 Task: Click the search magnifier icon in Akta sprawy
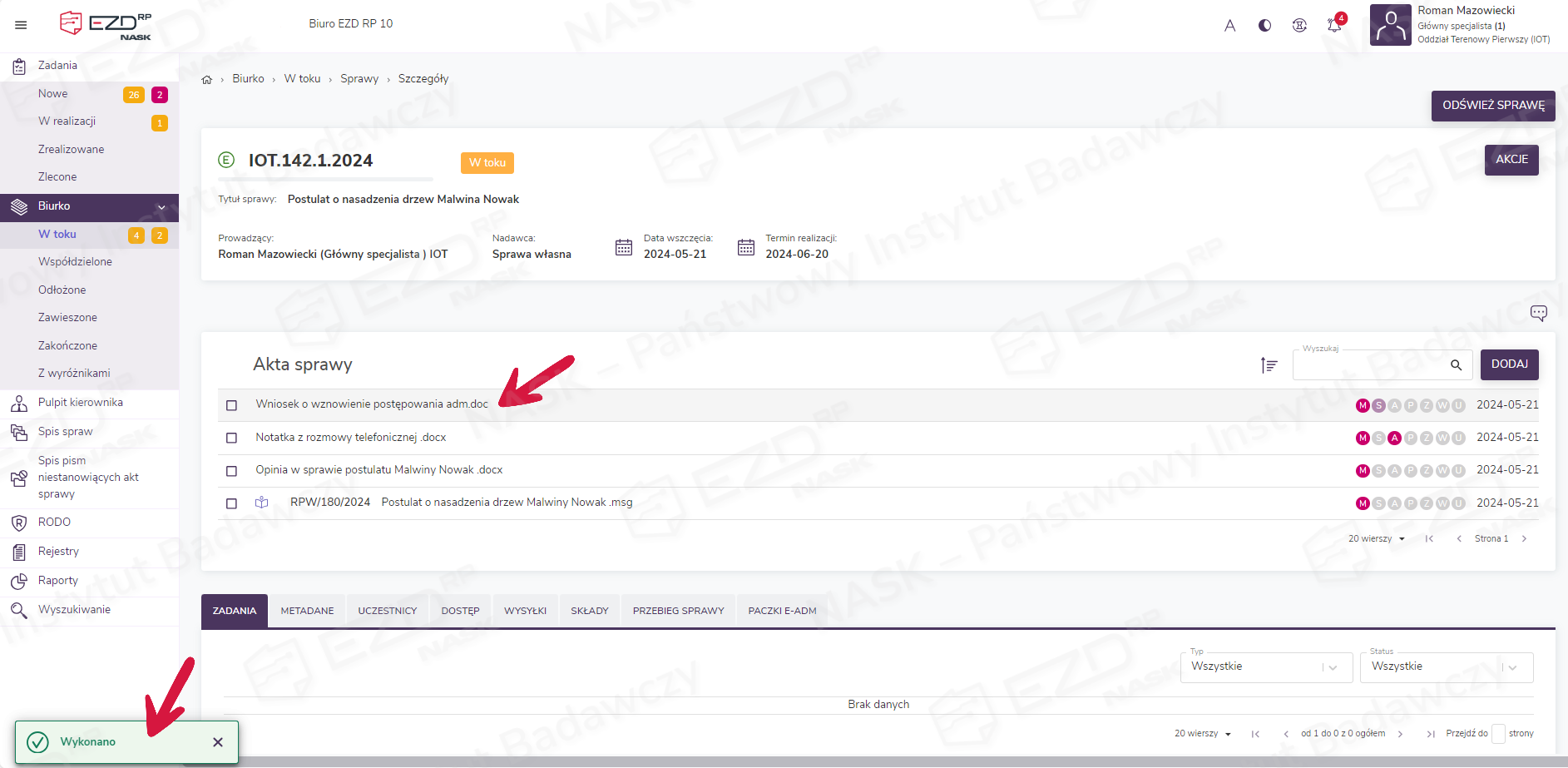tap(1456, 364)
